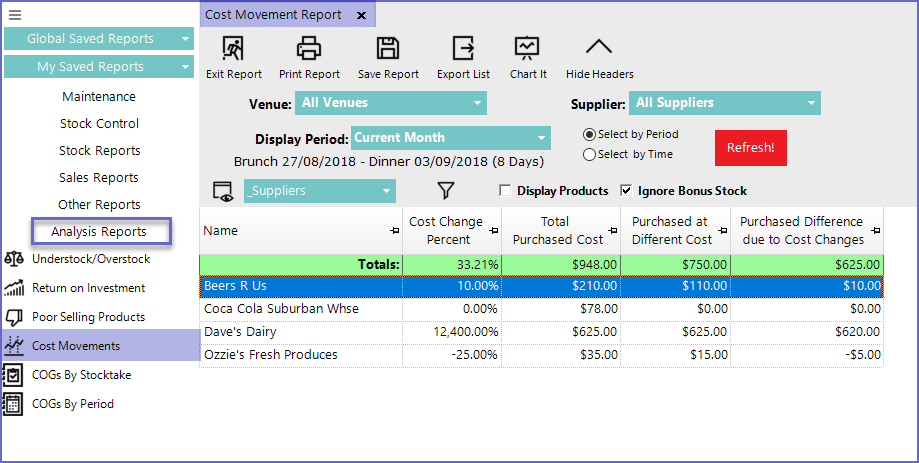Click the view layout eye icon

point(222,191)
